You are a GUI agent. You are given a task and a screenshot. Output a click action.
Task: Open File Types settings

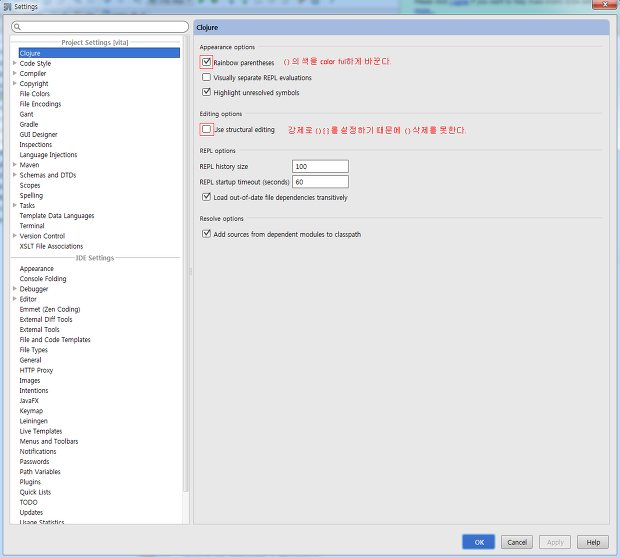(34, 350)
